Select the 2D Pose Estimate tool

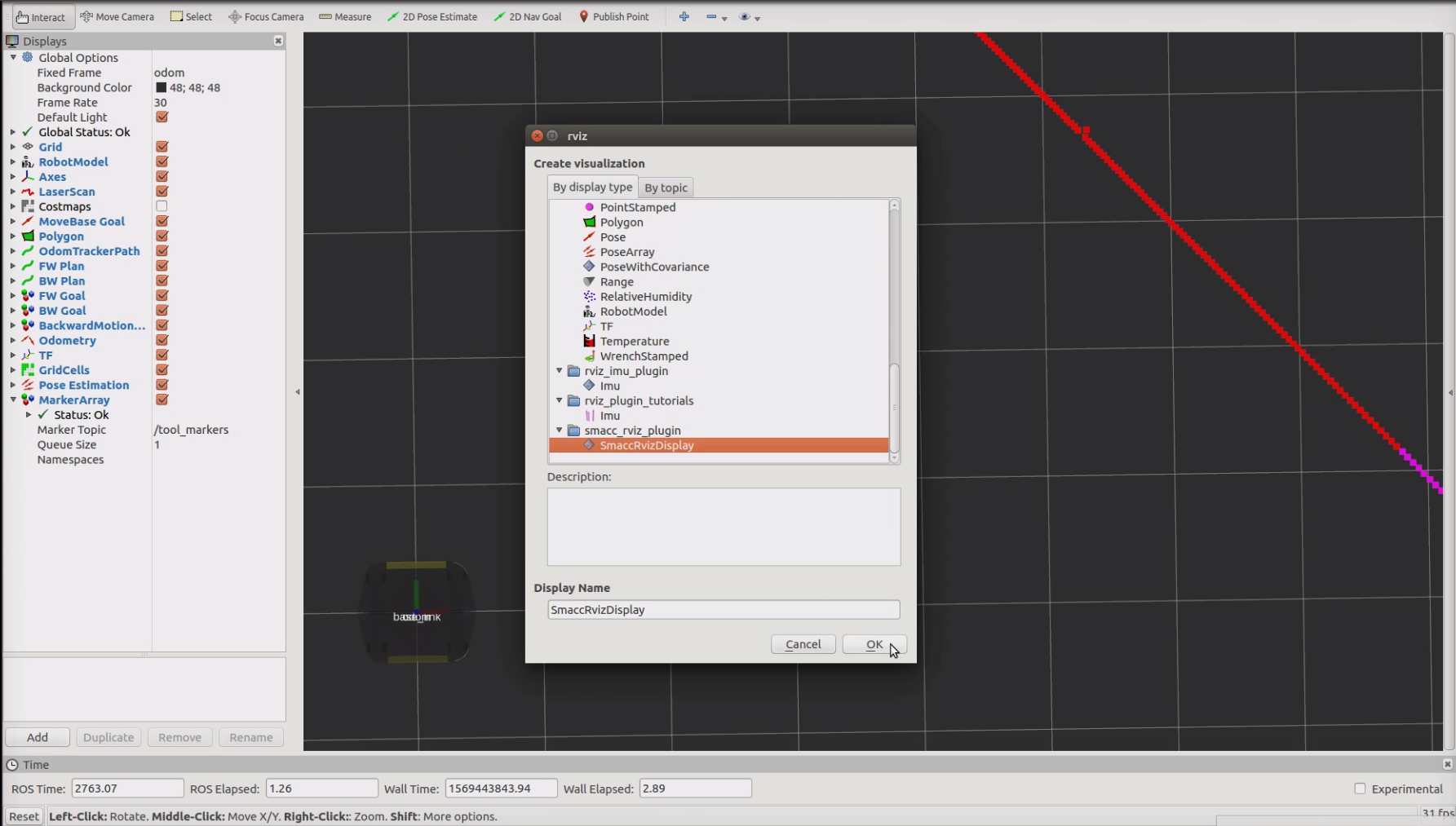pyautogui.click(x=432, y=16)
